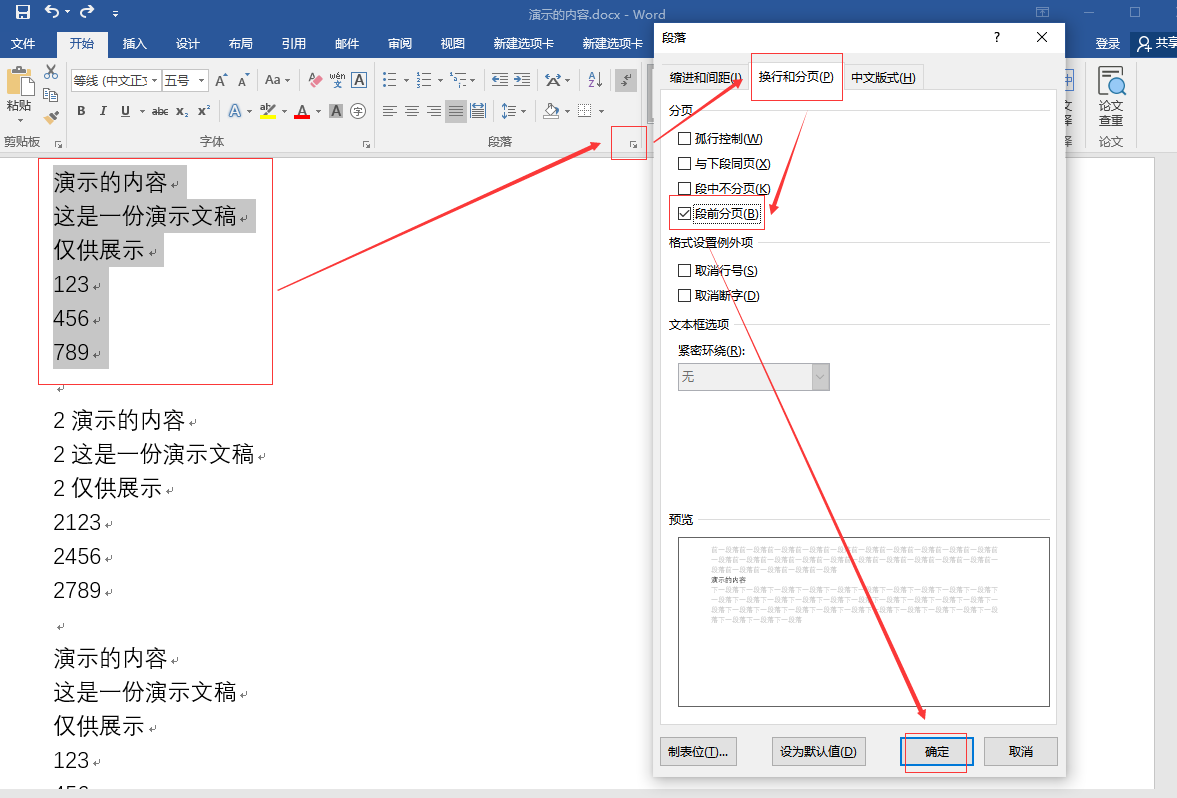
Task: Underline the selected text
Action: 125,111
